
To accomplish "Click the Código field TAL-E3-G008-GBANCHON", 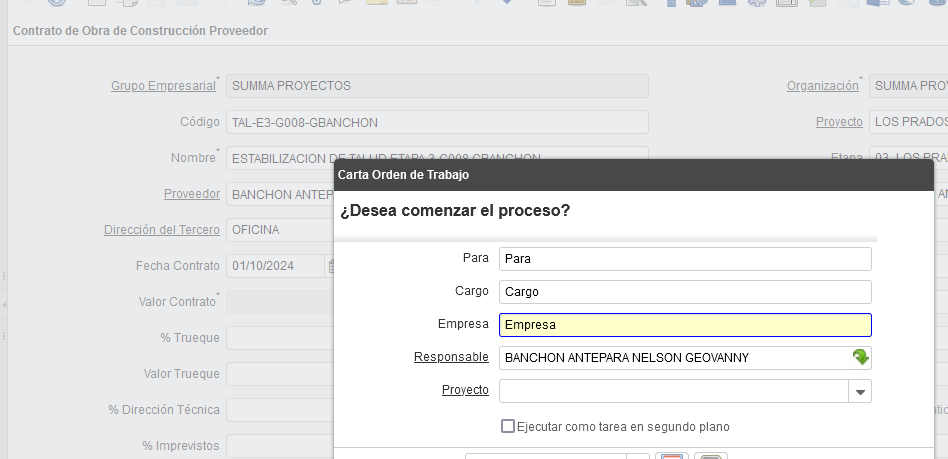I will (x=437, y=122).
